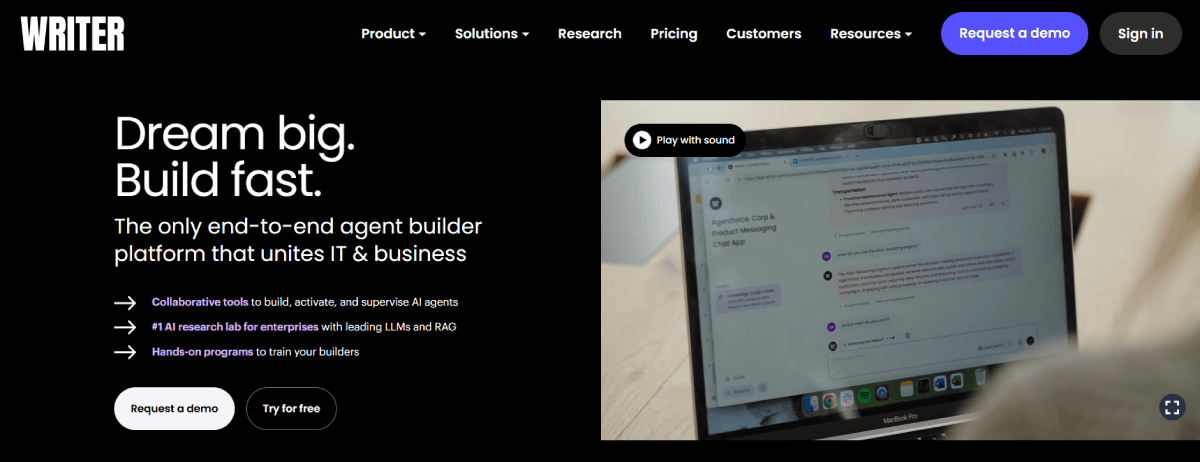The image size is (1200, 462).
Task: Open the Collaborative tools link
Action: tap(200, 302)
